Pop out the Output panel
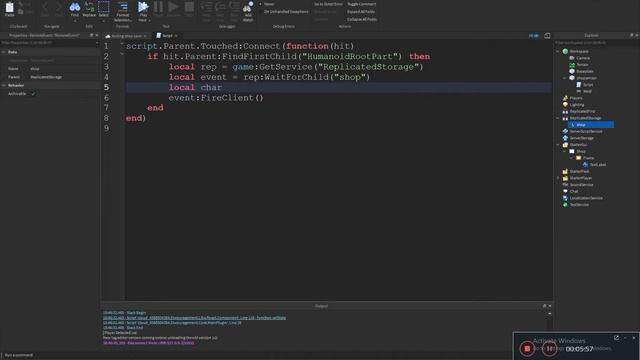Screen dimensions: 640x360 (544, 306)
